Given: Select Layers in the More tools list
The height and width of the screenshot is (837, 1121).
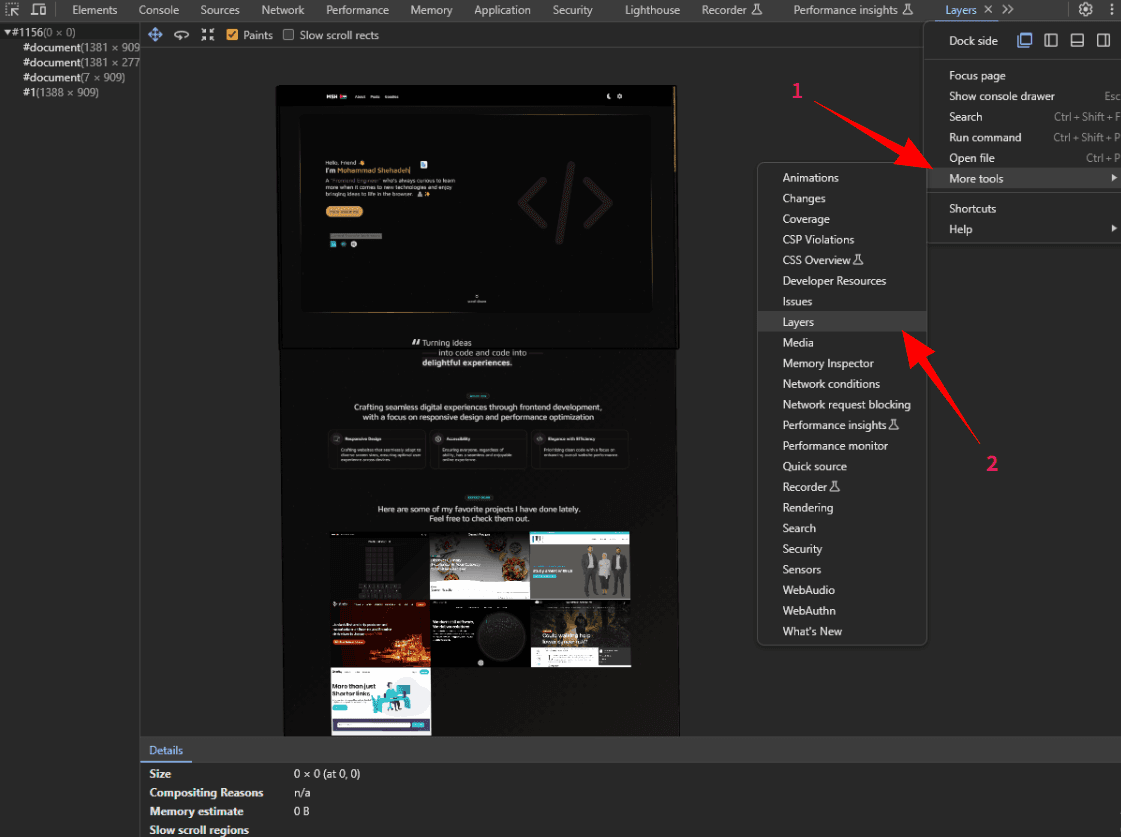Looking at the screenshot, I should (798, 322).
